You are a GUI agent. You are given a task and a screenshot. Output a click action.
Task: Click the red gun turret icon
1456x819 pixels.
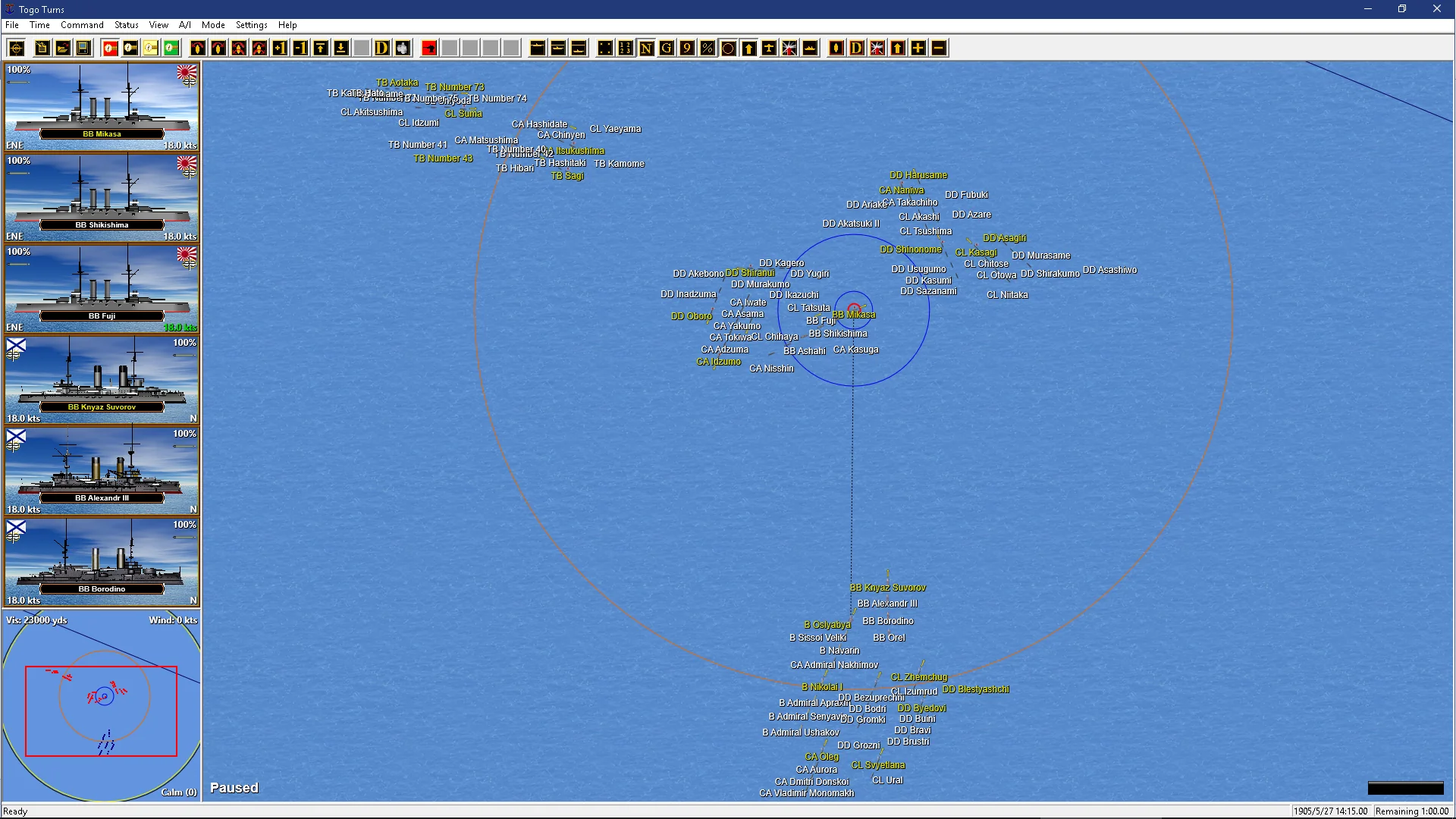429,49
